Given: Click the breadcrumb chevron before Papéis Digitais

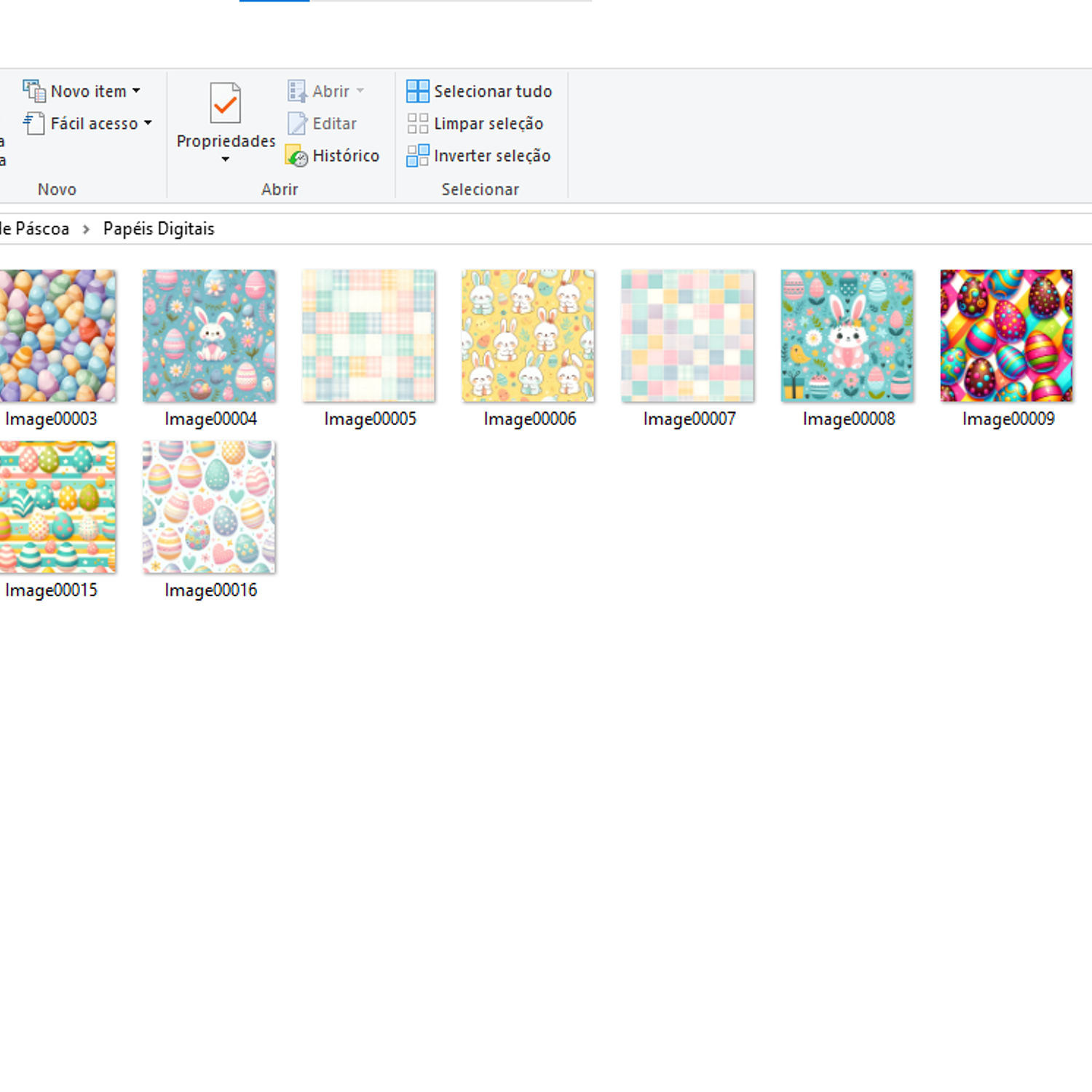Looking at the screenshot, I should tap(86, 229).
